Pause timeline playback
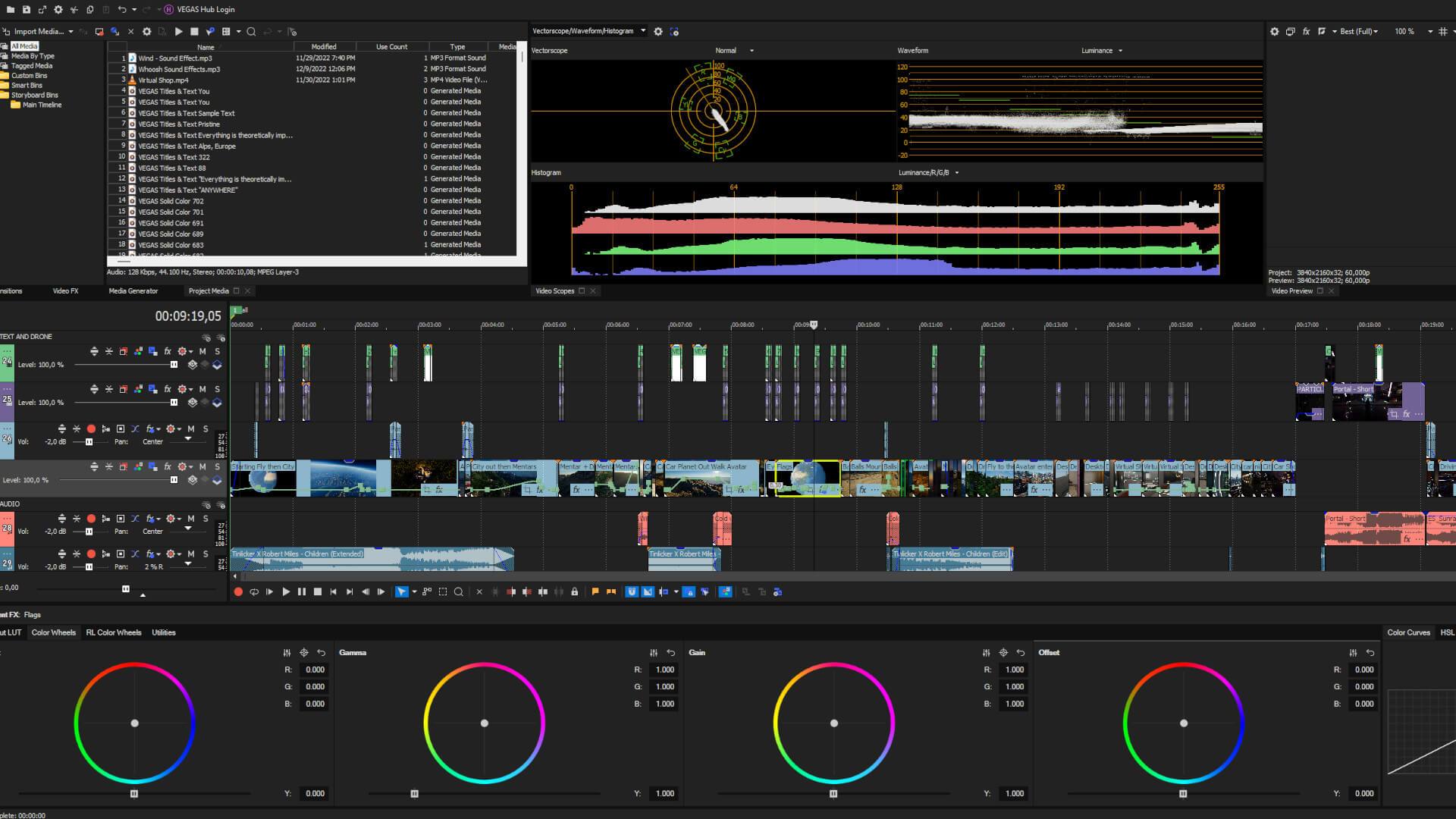The height and width of the screenshot is (819, 1456). coord(302,592)
